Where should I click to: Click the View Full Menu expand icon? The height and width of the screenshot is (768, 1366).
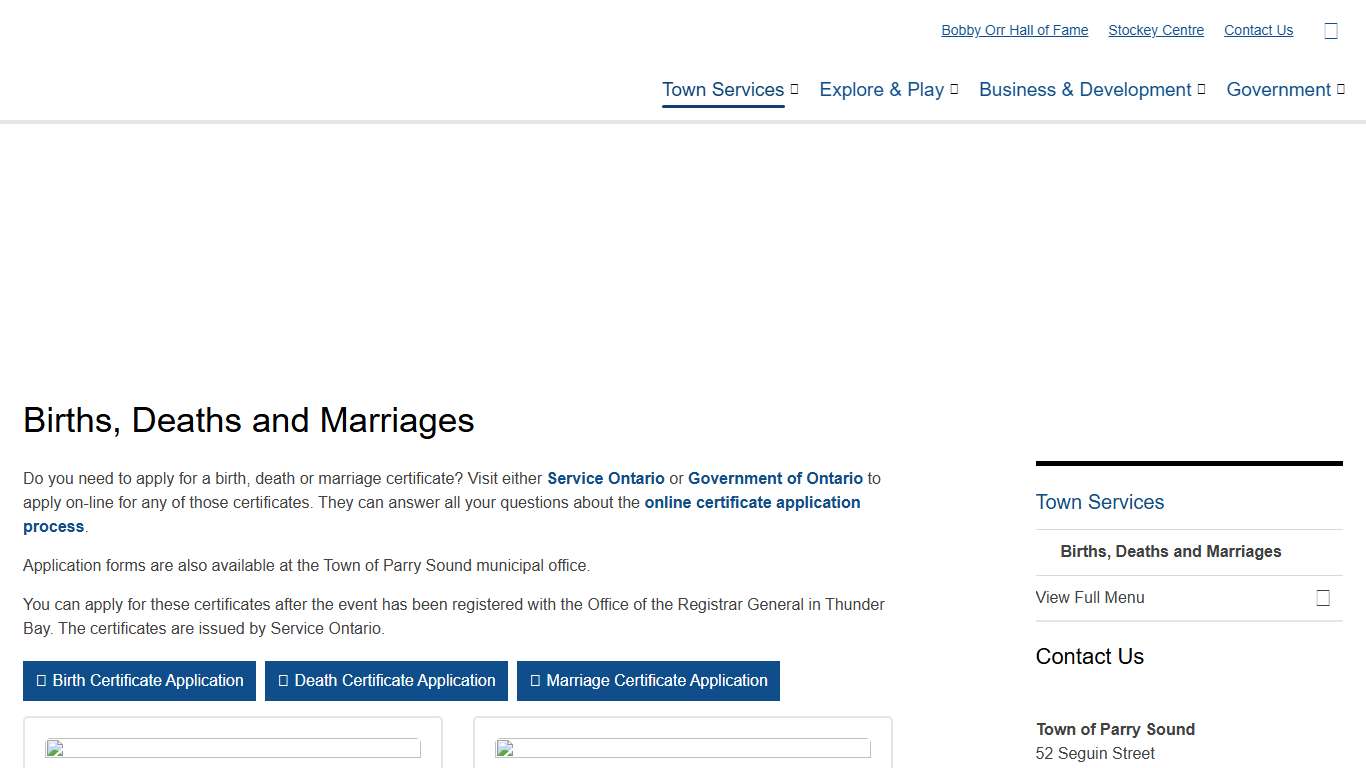tap(1323, 597)
